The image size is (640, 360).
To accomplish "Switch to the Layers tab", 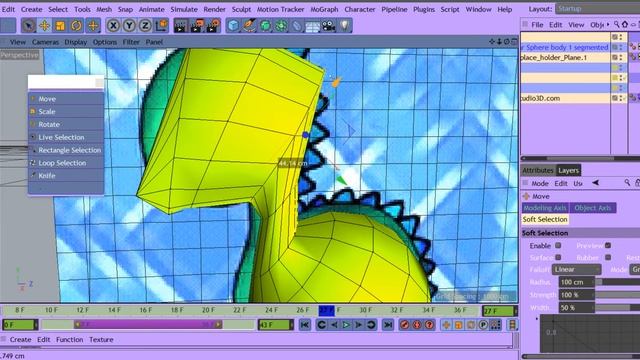I will (x=568, y=171).
